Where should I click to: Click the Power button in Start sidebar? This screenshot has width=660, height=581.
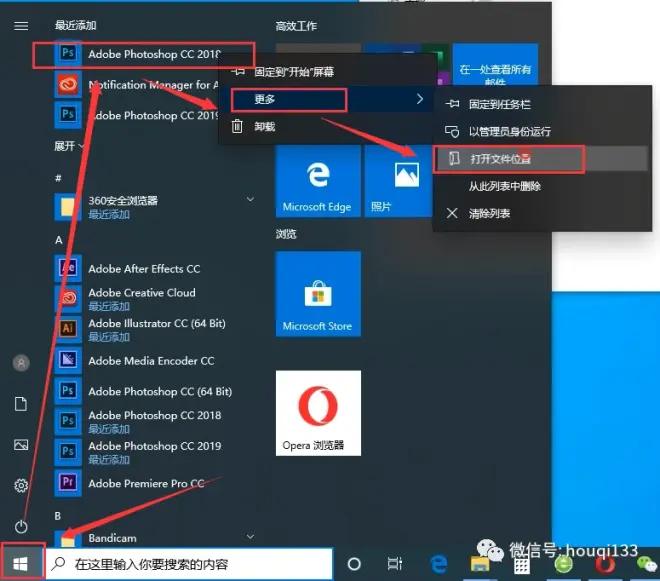tap(21, 526)
